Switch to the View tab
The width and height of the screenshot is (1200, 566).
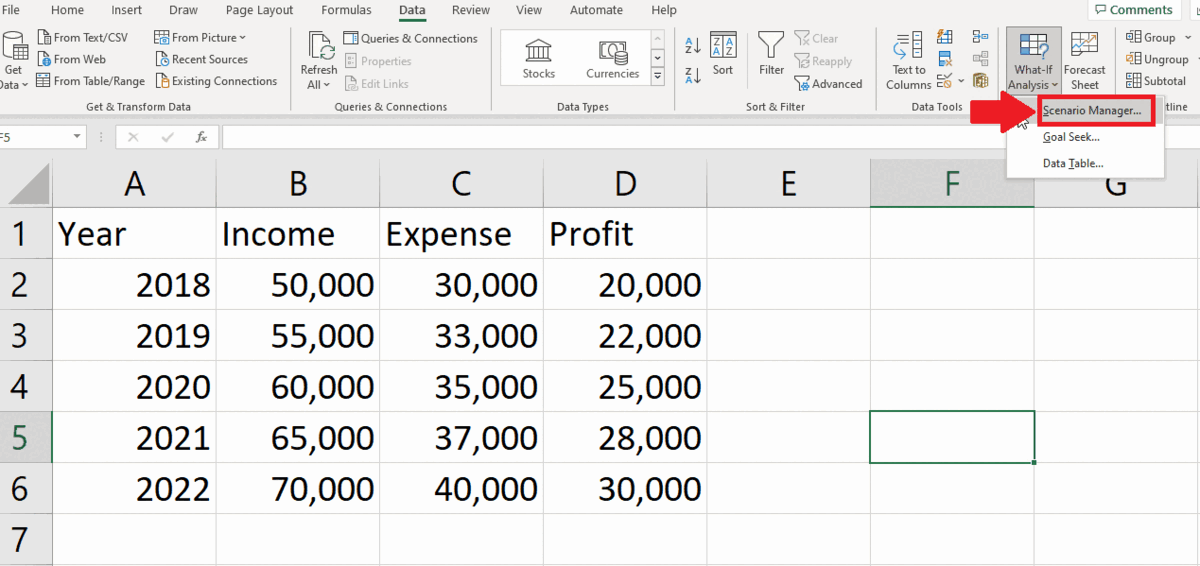(529, 10)
